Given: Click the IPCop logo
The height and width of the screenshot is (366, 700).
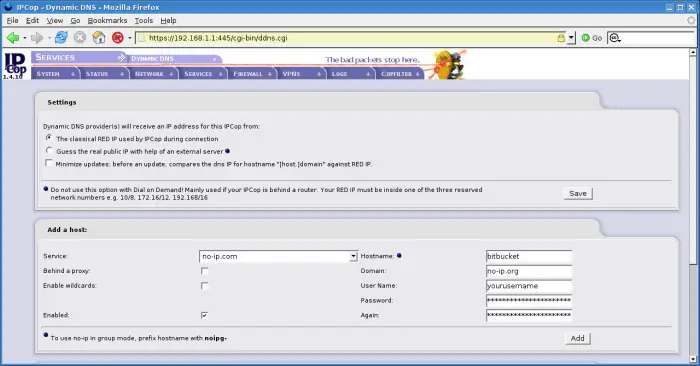Looking at the screenshot, I should [15, 66].
